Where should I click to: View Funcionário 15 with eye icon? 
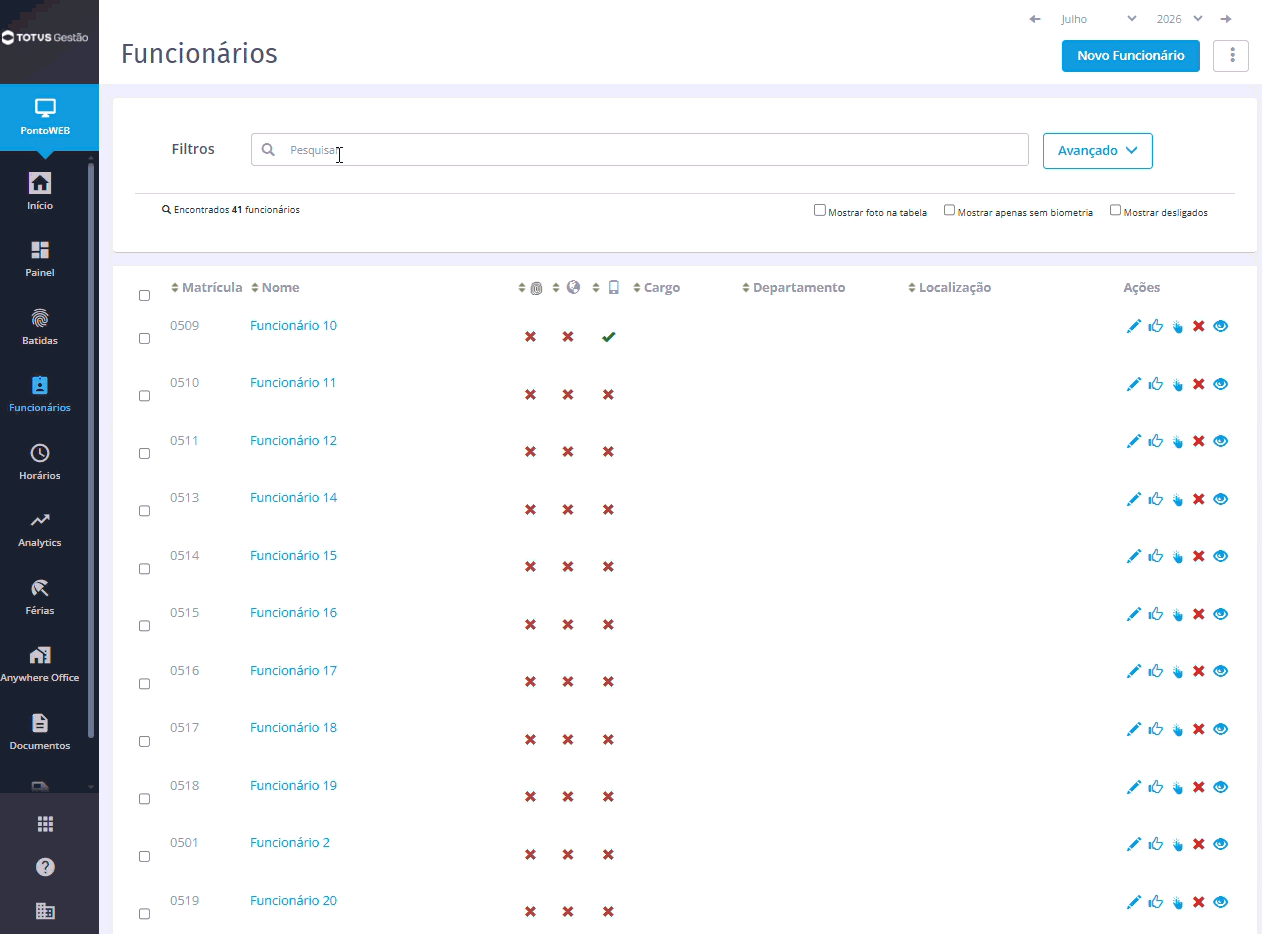point(1220,556)
